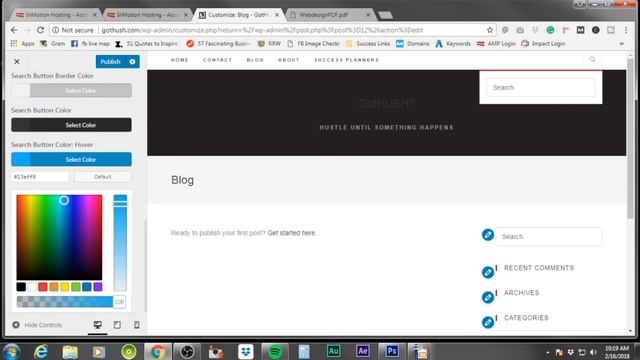This screenshot has width=640, height=360.
Task: Open Chrome three-dot menu
Action: (626, 30)
